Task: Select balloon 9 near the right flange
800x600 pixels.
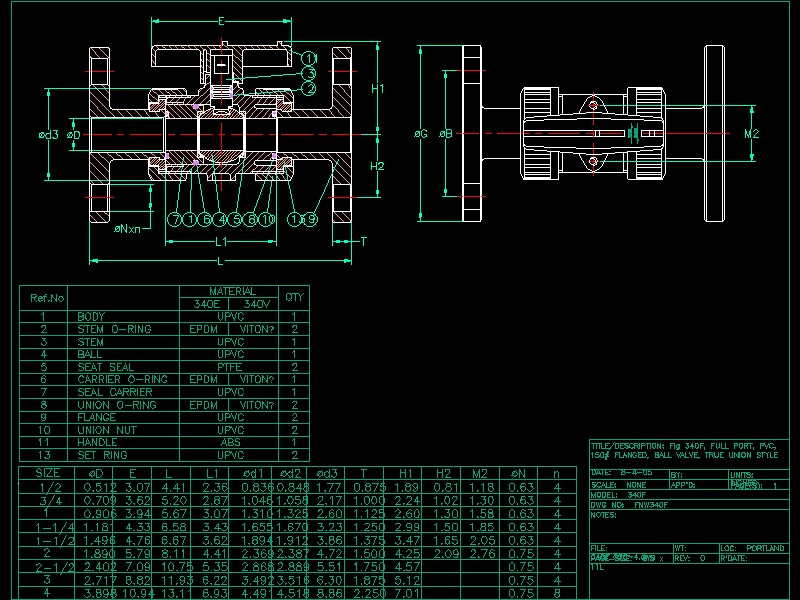Action: point(311,217)
